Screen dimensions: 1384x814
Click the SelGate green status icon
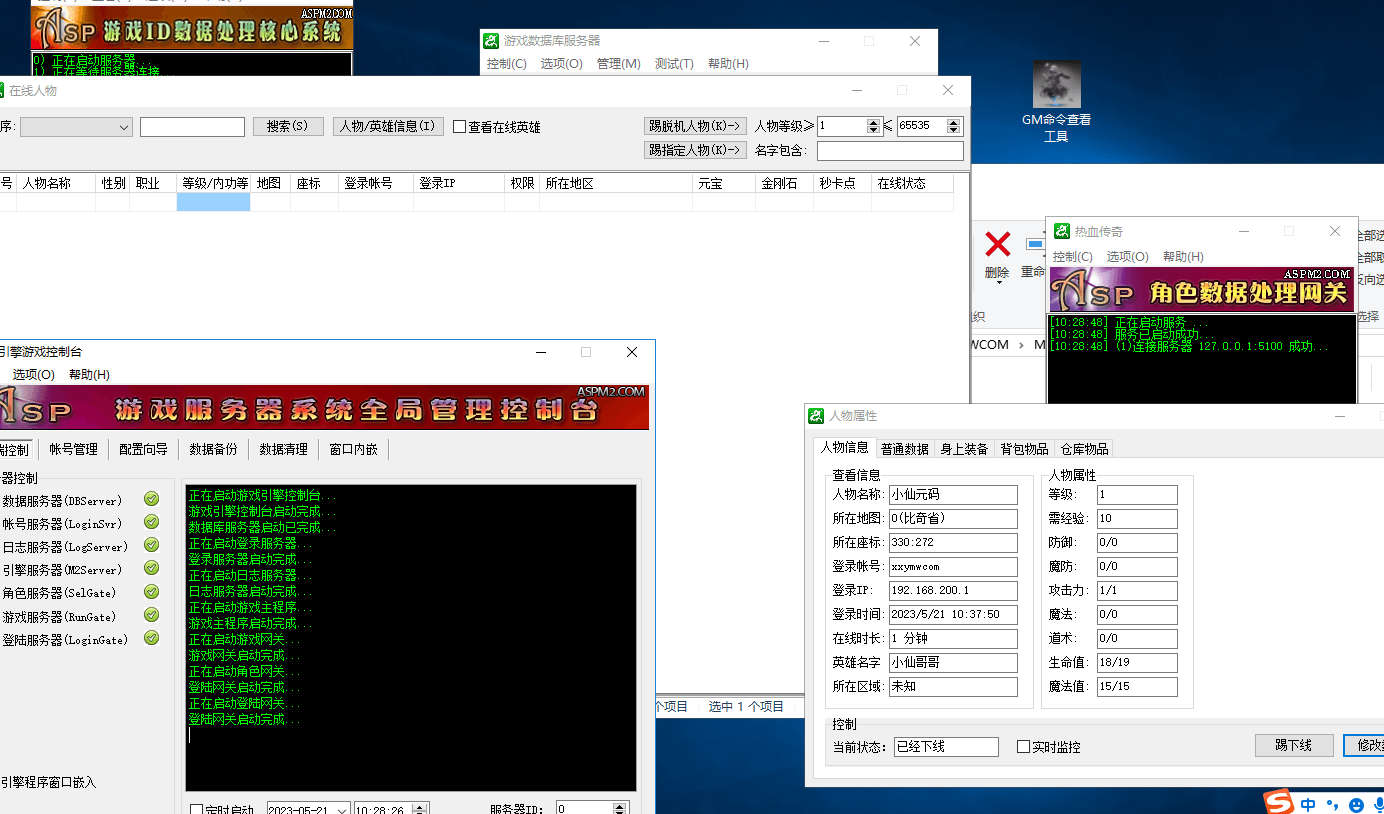coord(151,592)
